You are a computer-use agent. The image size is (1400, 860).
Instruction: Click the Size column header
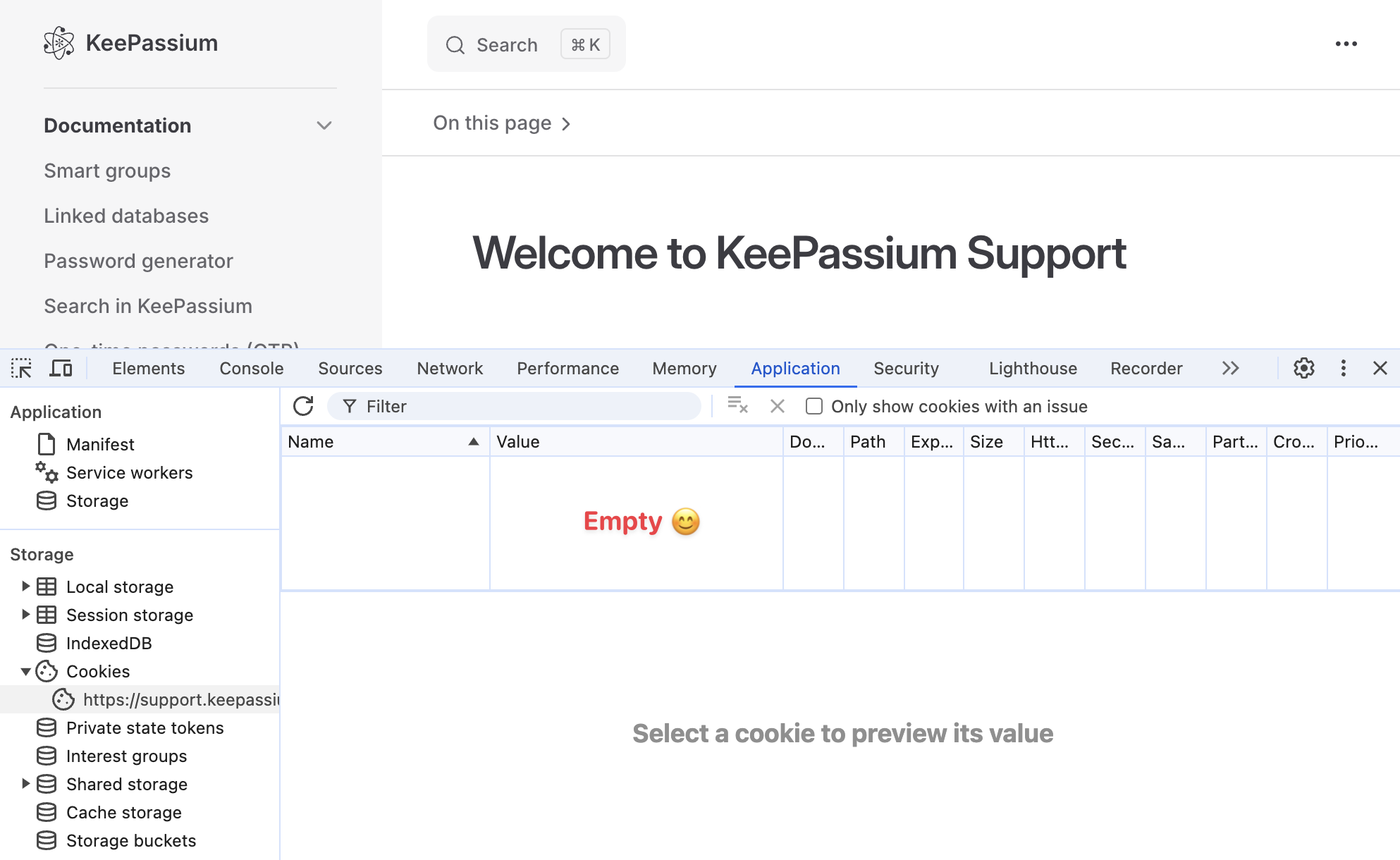[994, 441]
